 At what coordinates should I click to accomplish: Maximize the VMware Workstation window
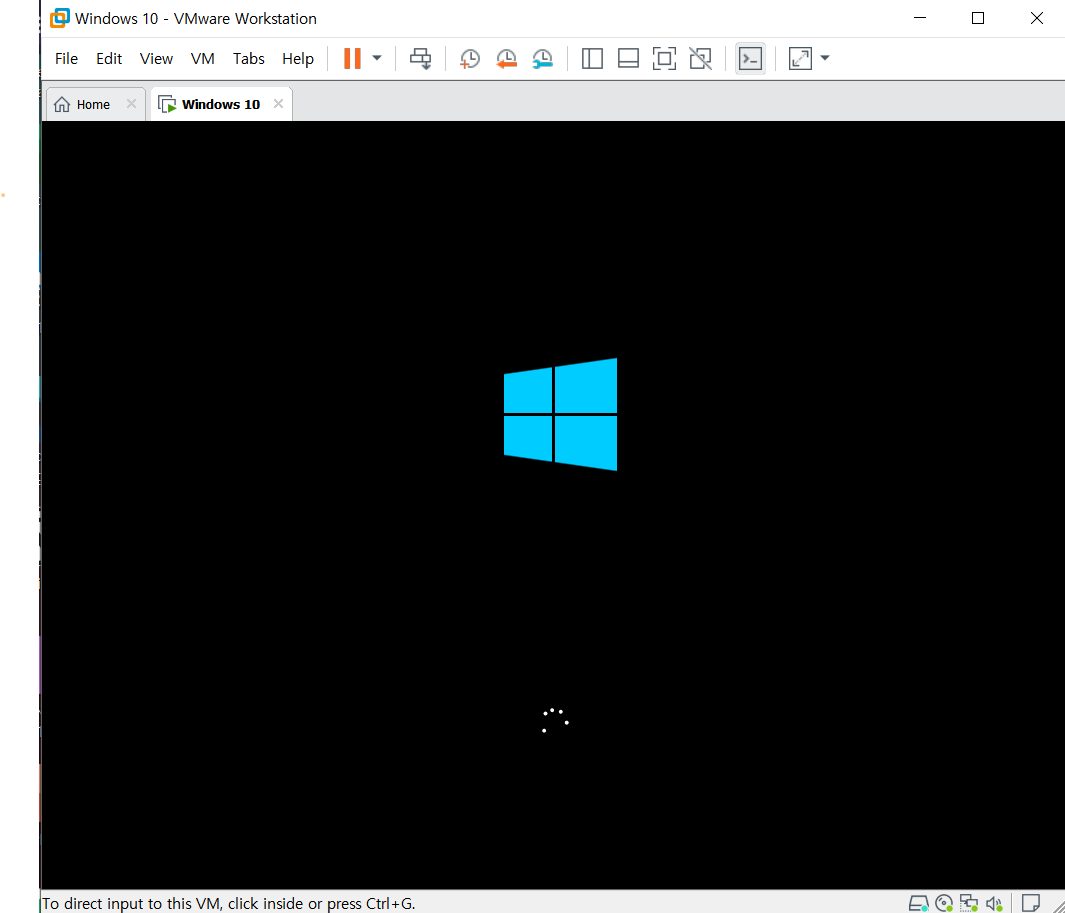coord(978,18)
